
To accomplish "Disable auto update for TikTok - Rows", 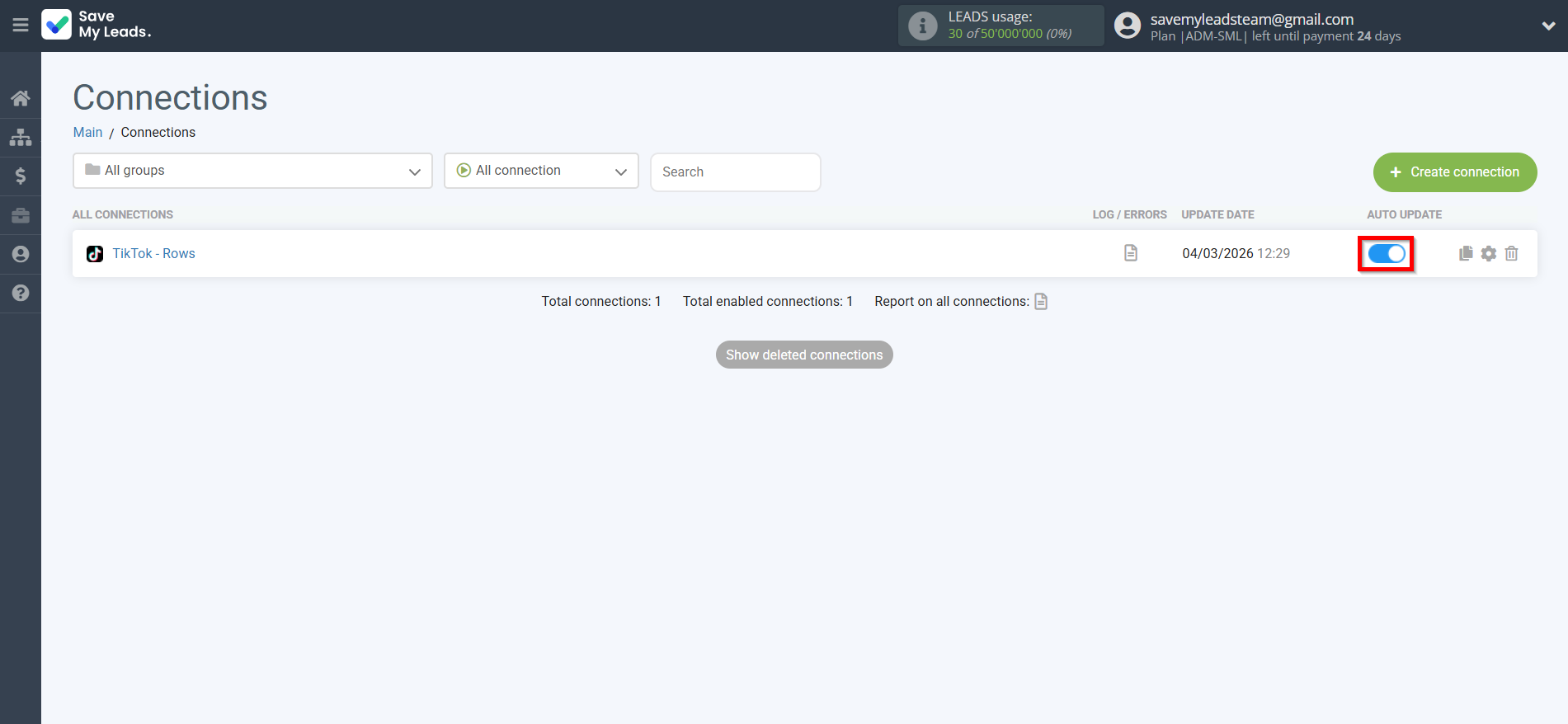I will click(x=1386, y=253).
